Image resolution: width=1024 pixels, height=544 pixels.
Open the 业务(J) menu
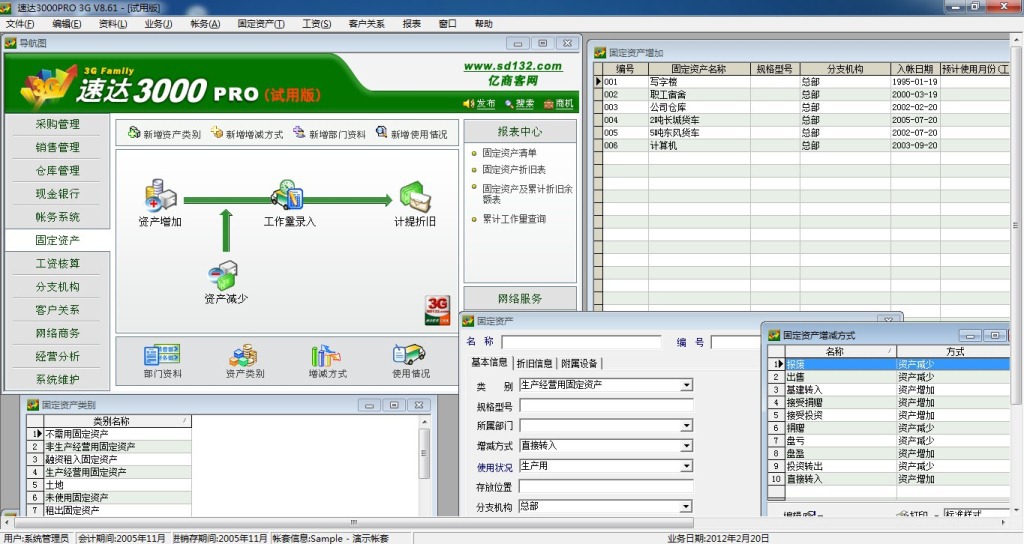tap(158, 24)
